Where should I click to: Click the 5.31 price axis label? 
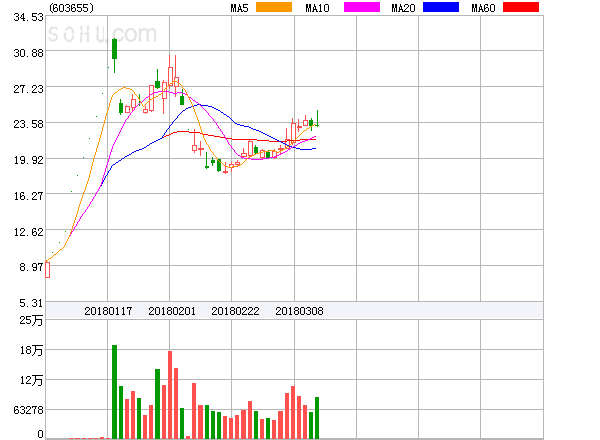pyautogui.click(x=31, y=303)
